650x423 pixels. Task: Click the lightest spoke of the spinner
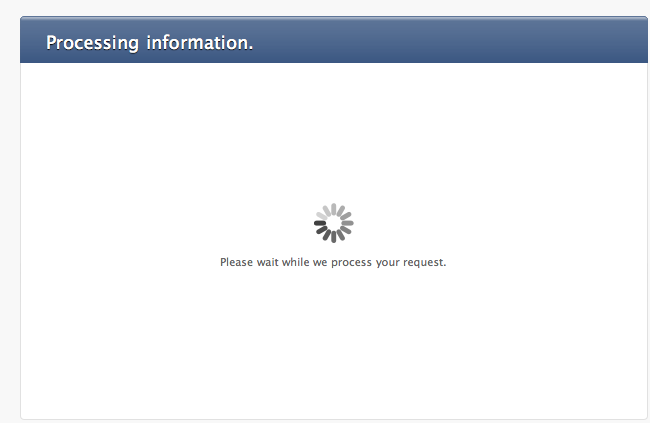point(322,216)
